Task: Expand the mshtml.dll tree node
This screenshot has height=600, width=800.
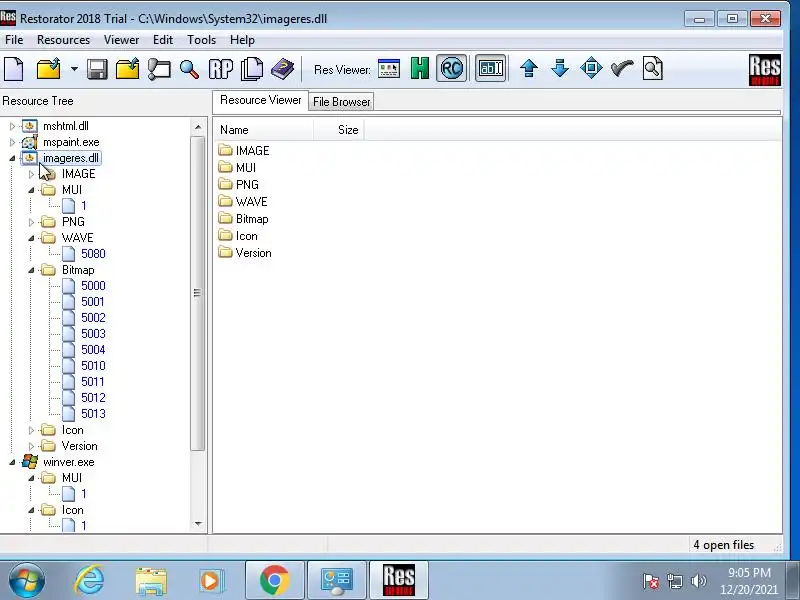Action: pyautogui.click(x=13, y=126)
